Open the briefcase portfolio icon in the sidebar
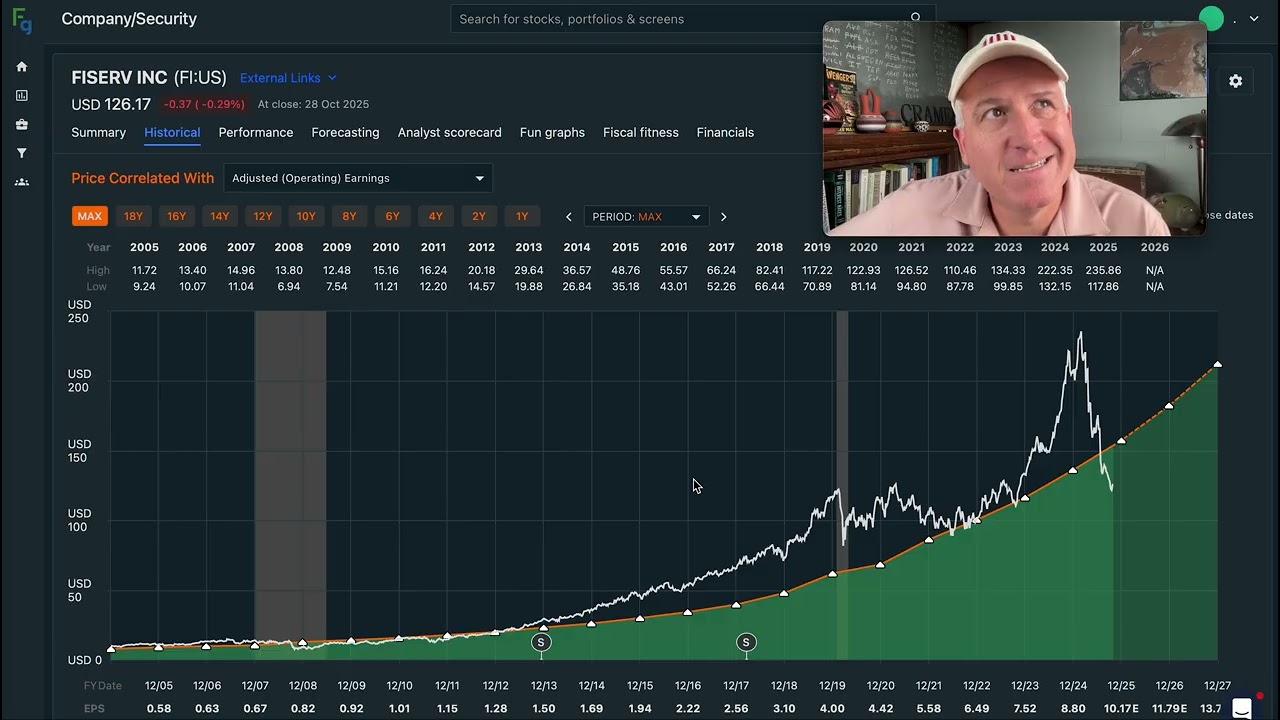This screenshot has height=720, width=1280. pyautogui.click(x=22, y=125)
